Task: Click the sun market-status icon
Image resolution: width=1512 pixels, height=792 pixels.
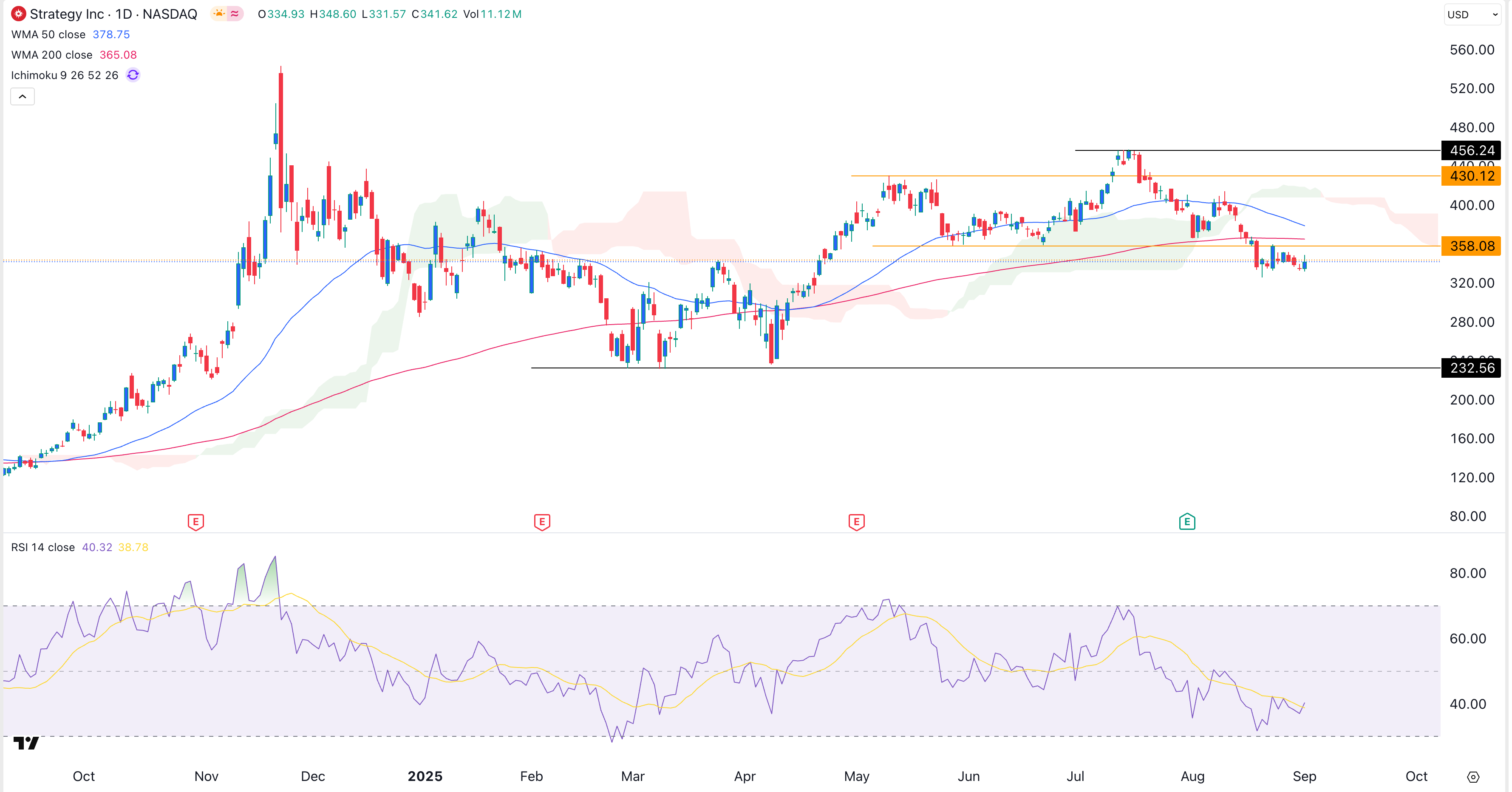Action: click(219, 14)
